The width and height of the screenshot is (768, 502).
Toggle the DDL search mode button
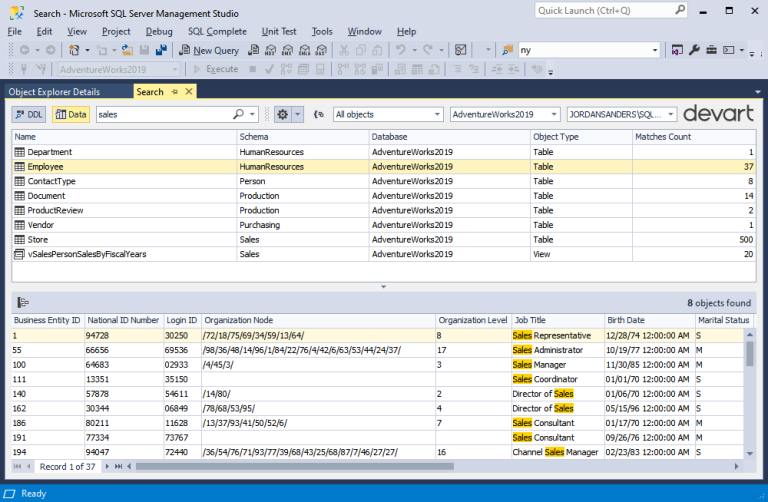coord(29,115)
